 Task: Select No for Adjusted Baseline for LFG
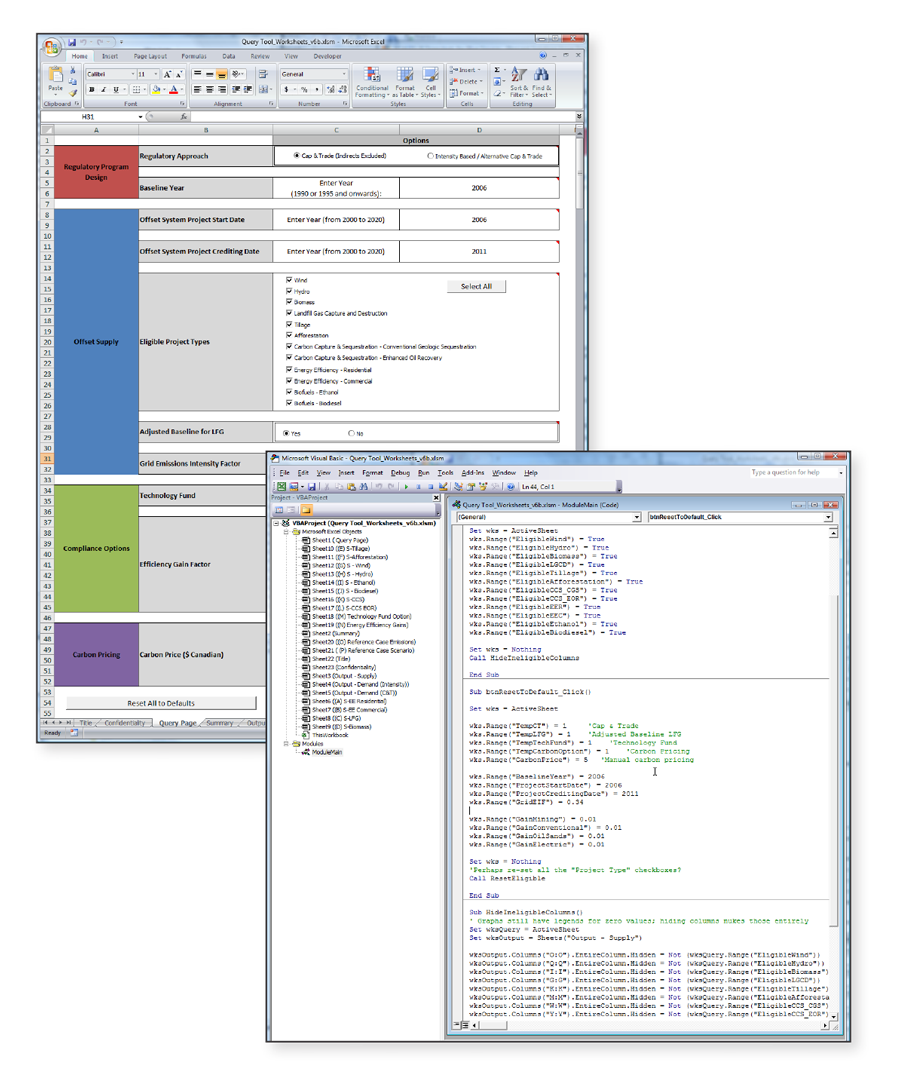click(351, 433)
